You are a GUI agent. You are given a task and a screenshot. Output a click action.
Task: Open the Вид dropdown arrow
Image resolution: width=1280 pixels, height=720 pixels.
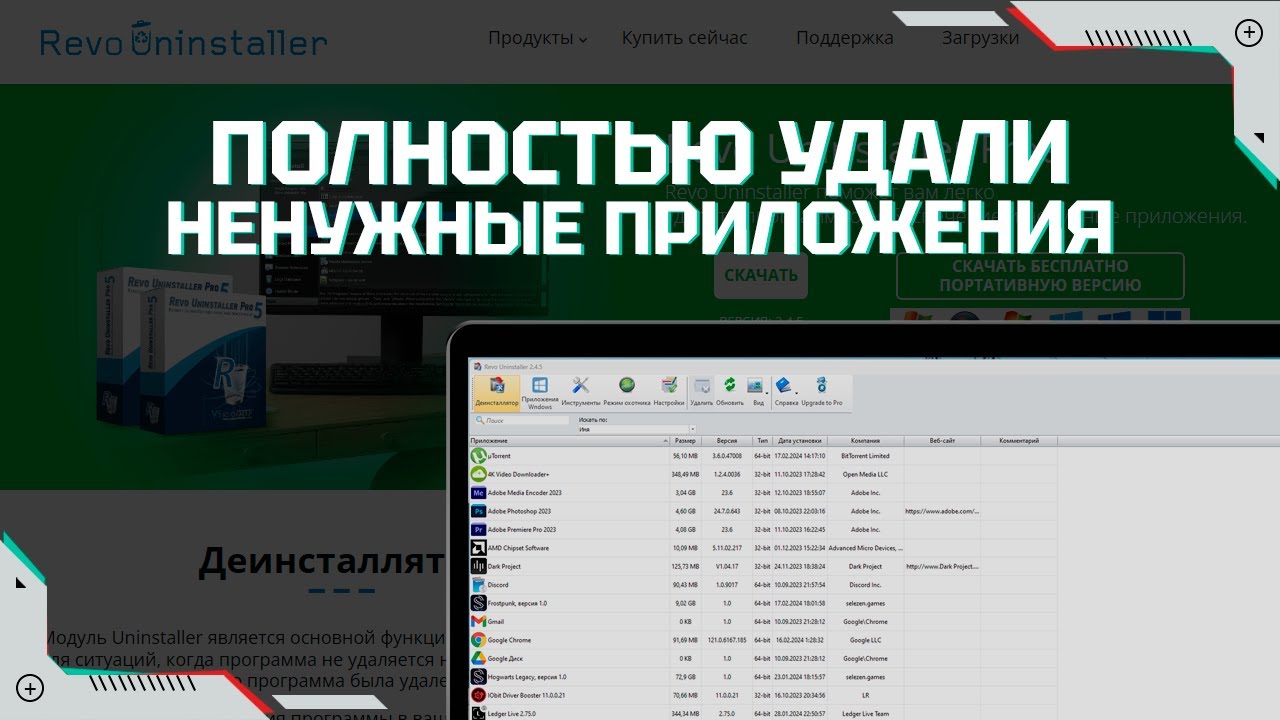pyautogui.click(x=767, y=393)
